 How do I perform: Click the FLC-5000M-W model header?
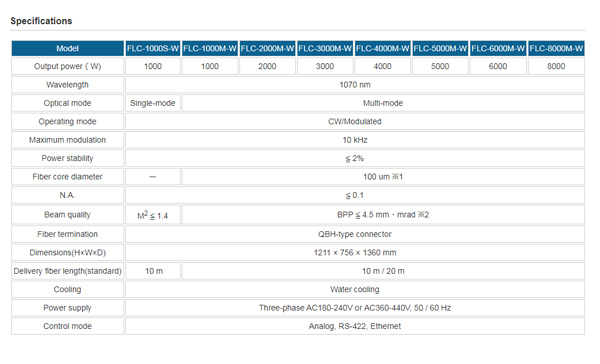click(440, 49)
